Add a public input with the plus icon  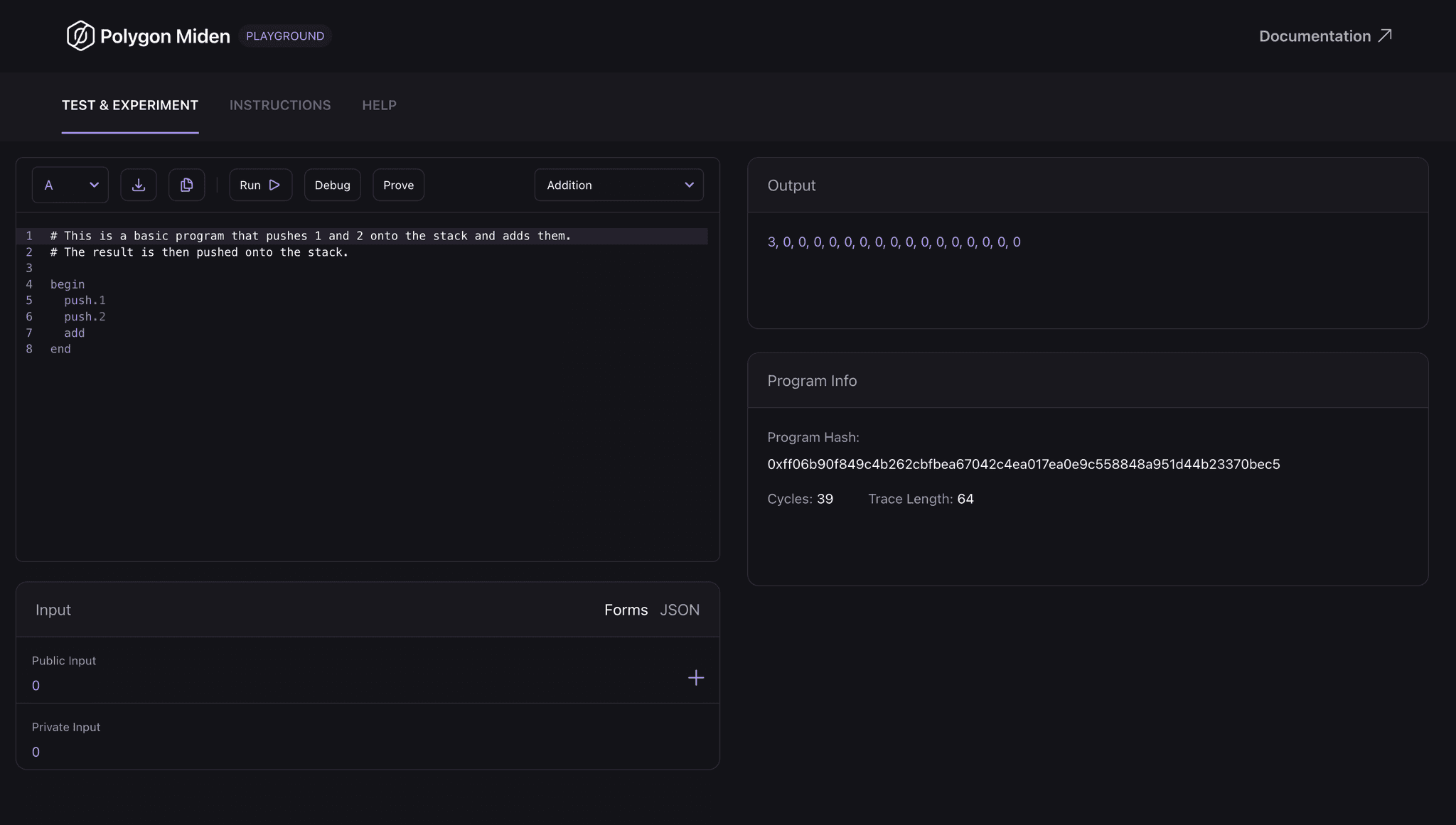tap(696, 678)
